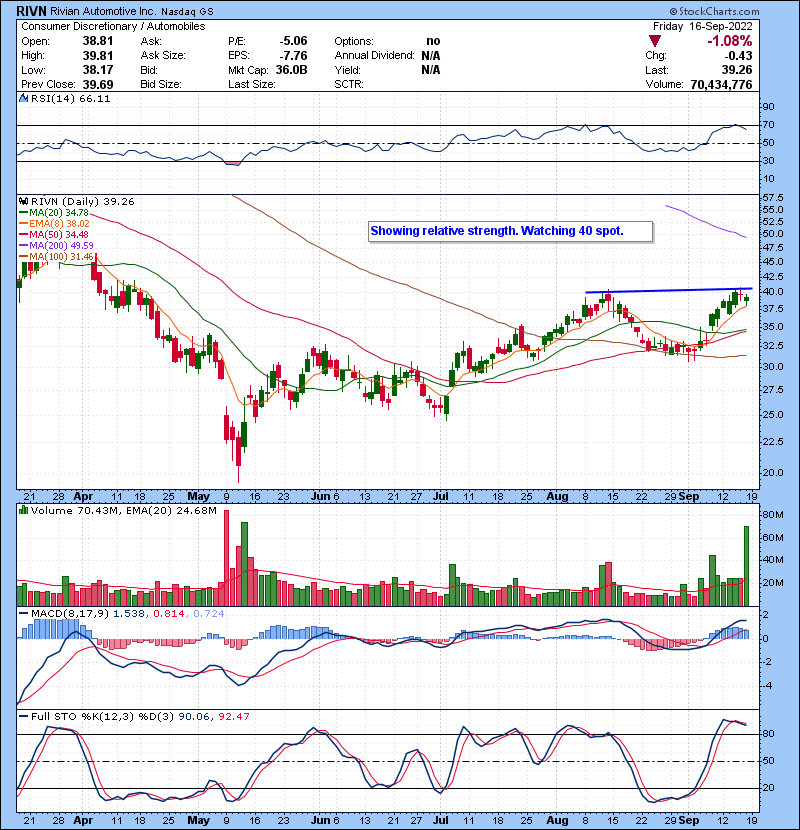The height and width of the screenshot is (830, 800).
Task: Click the Jul label on price date axis
Action: pyautogui.click(x=441, y=497)
